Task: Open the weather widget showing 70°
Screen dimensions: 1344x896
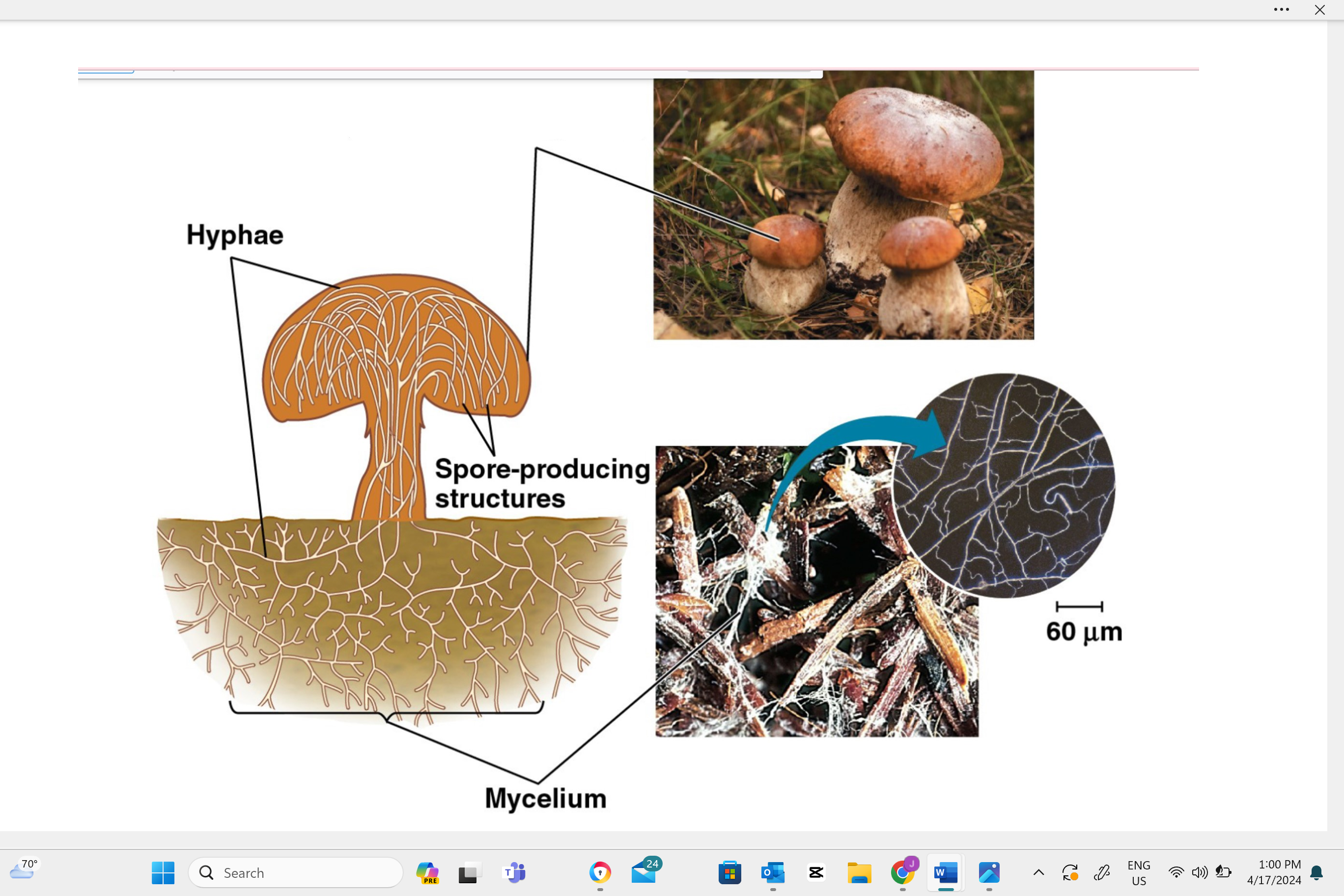Action: (x=24, y=869)
